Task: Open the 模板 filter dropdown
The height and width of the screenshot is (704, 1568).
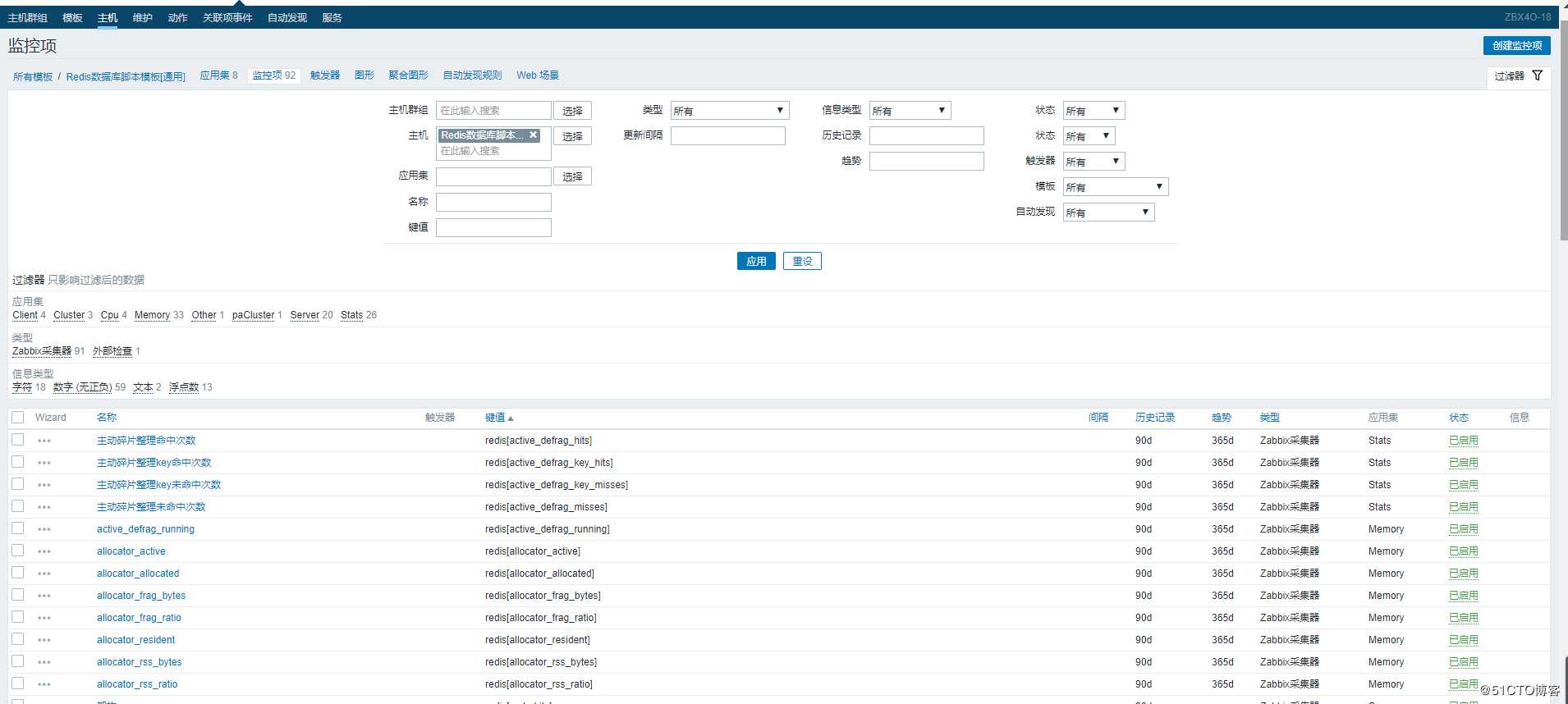Action: [1115, 187]
